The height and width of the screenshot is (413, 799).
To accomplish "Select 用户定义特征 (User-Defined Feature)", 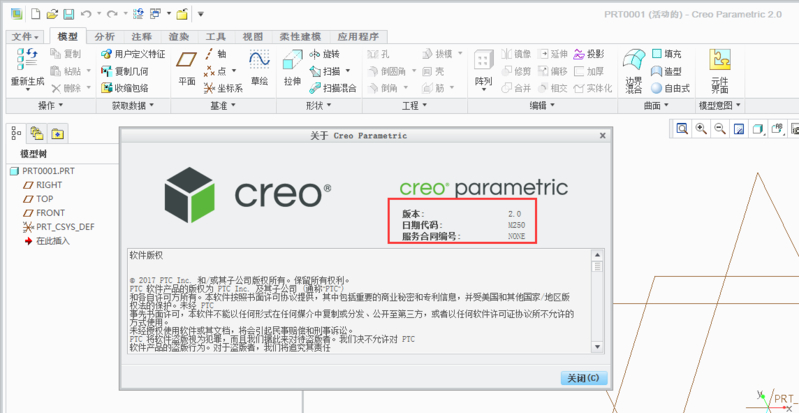I will [x=134, y=54].
